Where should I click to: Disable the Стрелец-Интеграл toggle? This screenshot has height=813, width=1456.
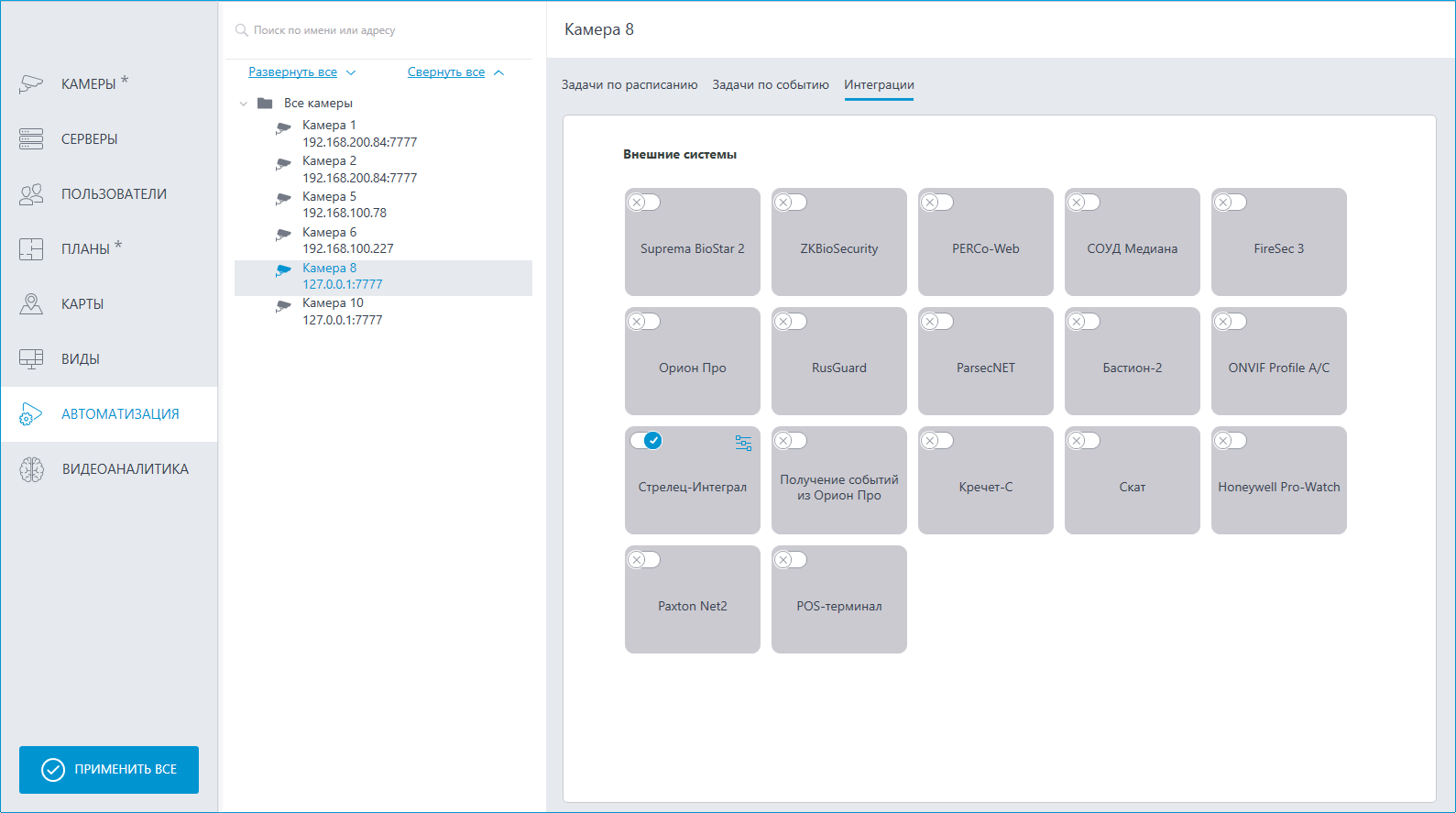click(646, 441)
